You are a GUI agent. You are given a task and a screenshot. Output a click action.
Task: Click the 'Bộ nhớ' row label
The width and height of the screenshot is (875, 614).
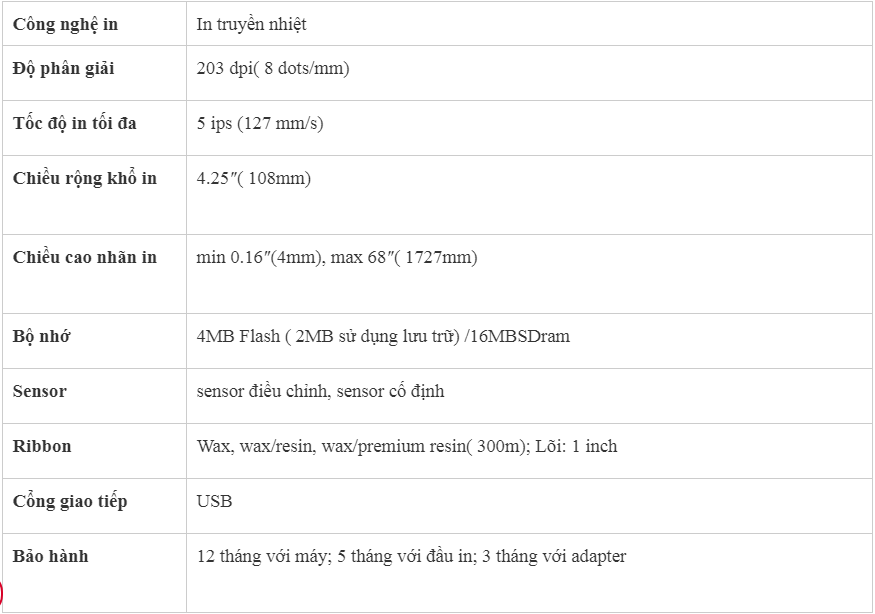42,337
